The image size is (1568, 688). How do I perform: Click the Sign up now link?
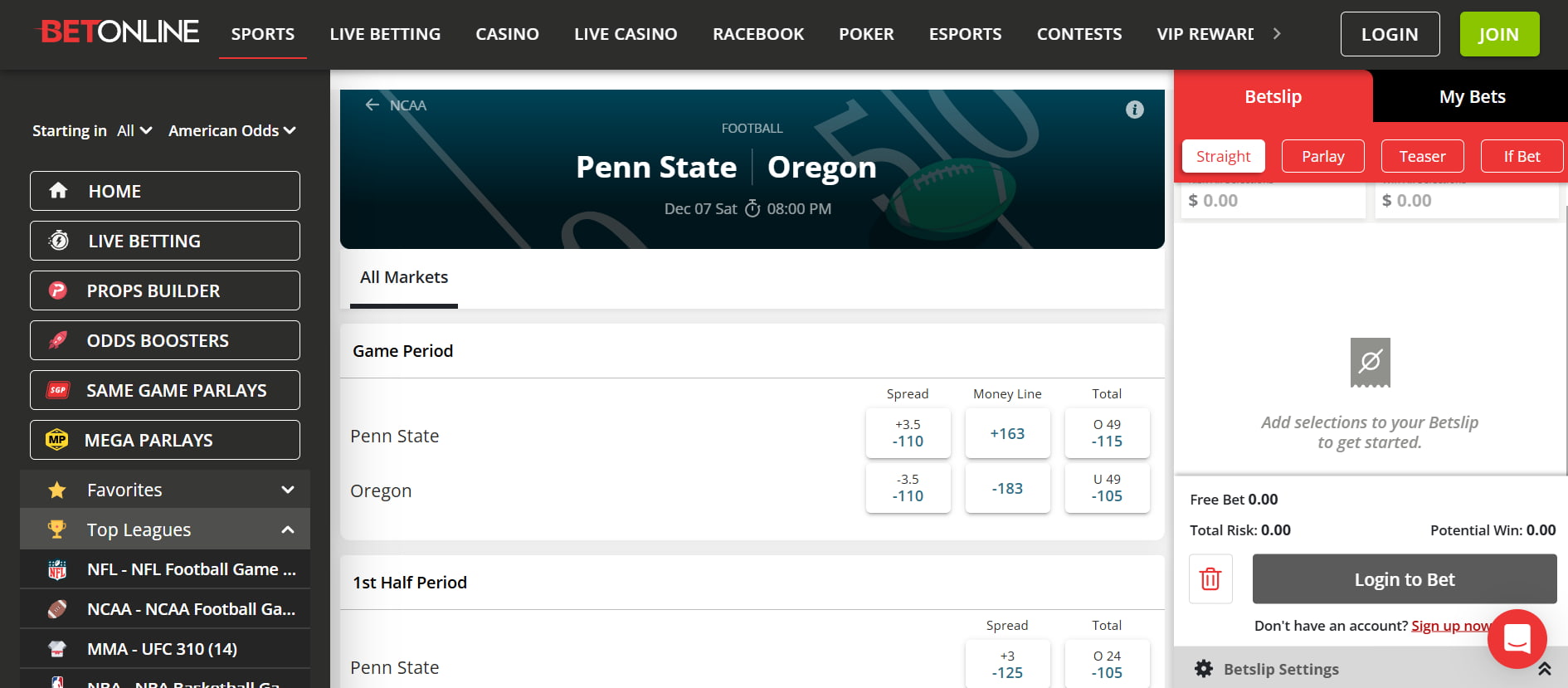click(1451, 626)
